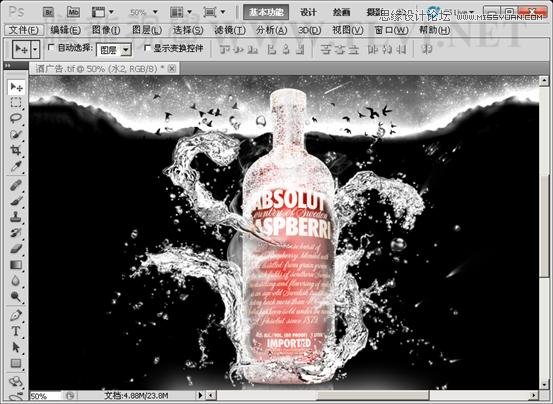Open the 文件(F) menu

24,30
